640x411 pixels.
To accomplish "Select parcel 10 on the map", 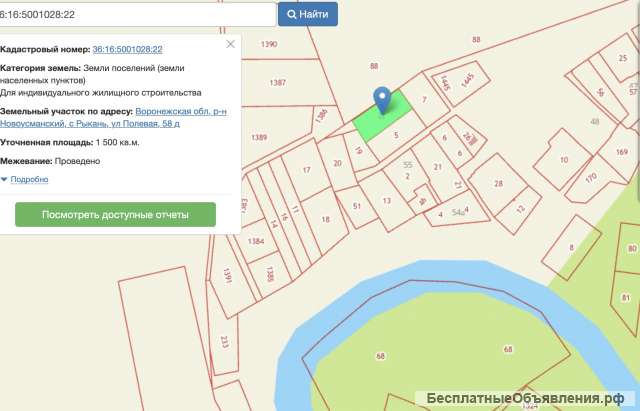I will tap(563, 159).
